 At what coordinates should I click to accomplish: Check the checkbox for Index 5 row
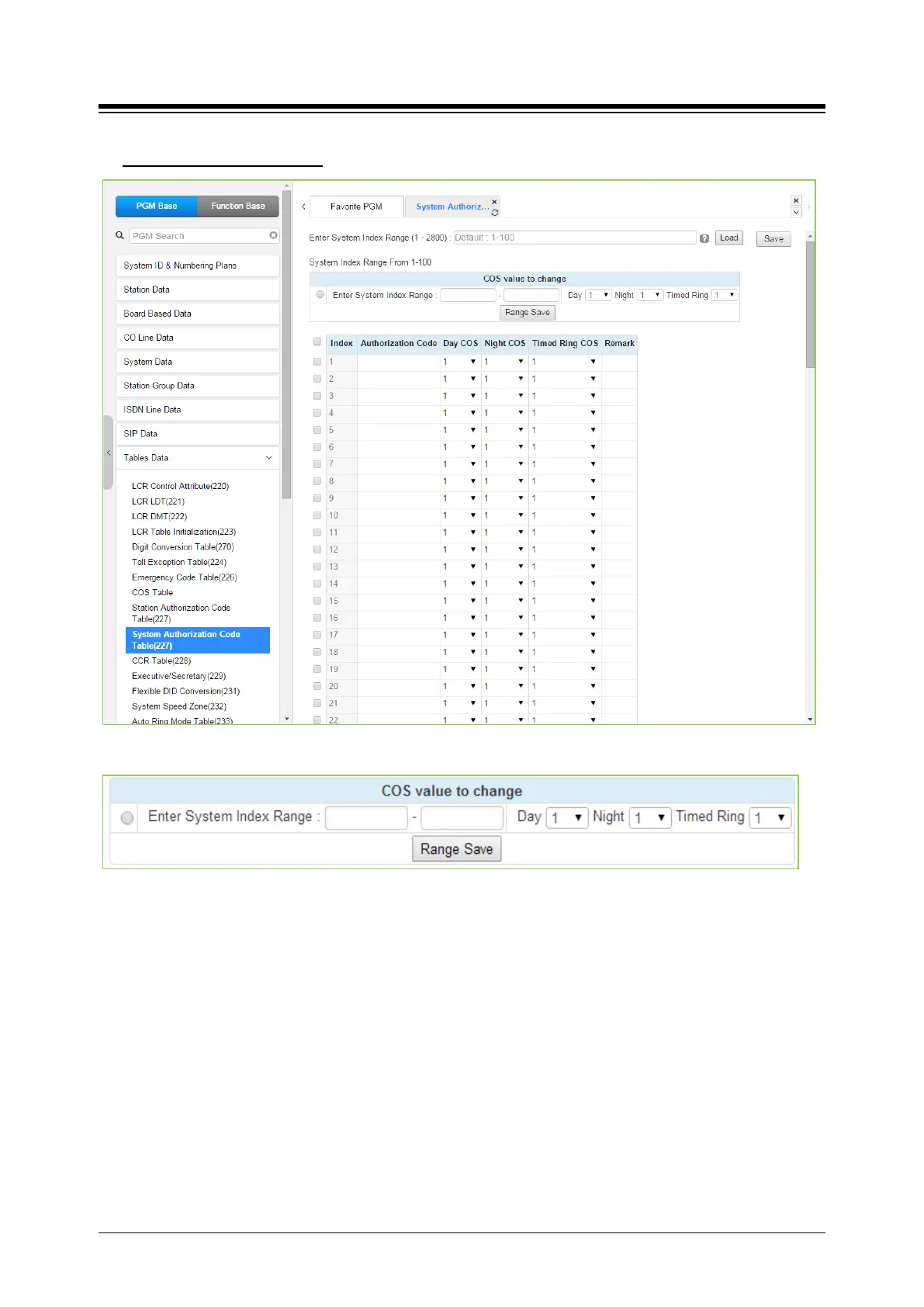317,430
